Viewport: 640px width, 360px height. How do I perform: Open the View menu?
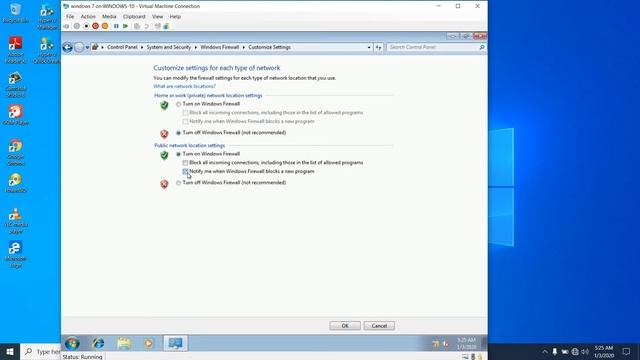pos(158,17)
